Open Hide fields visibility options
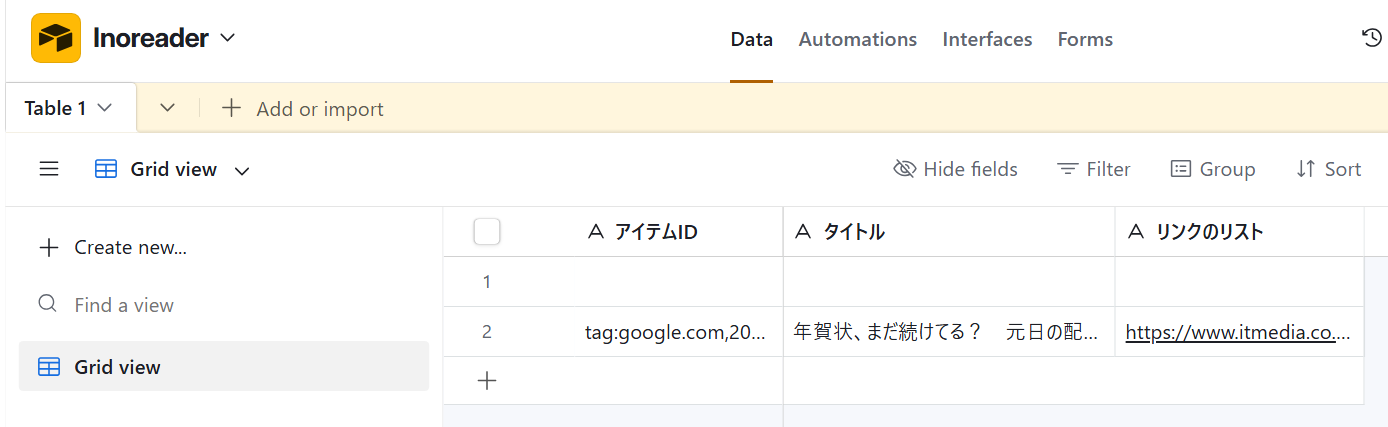 955,169
